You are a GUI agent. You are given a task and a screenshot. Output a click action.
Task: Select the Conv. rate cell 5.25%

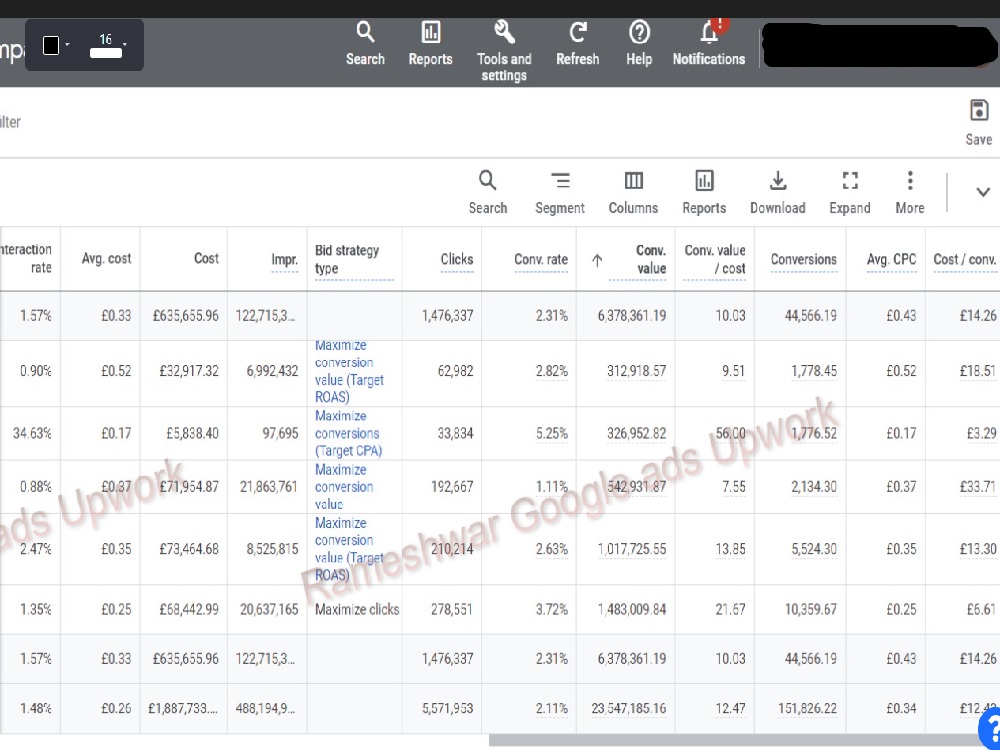[x=551, y=433]
